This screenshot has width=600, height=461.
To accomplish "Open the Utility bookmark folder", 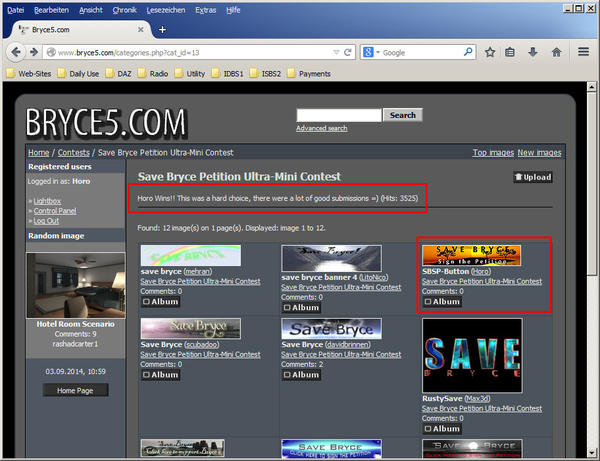I will 190,73.
